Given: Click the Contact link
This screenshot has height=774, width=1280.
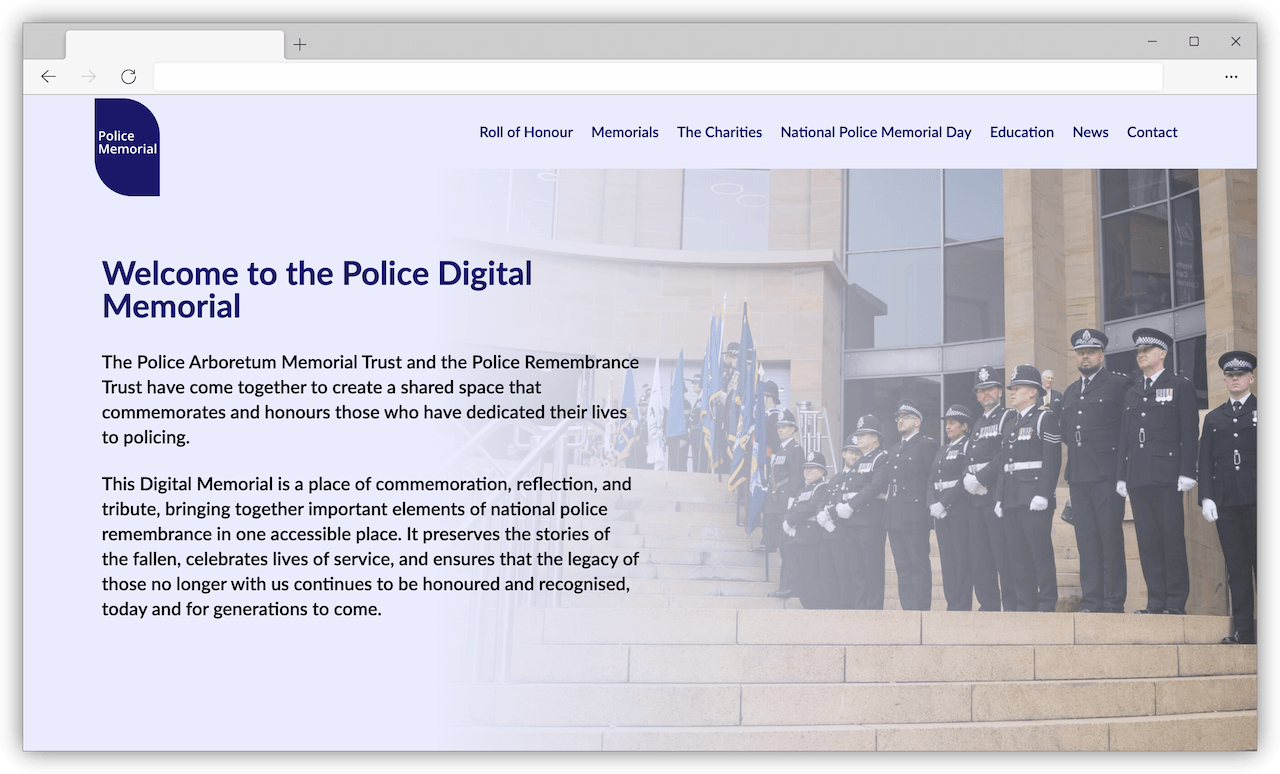Looking at the screenshot, I should tap(1152, 132).
